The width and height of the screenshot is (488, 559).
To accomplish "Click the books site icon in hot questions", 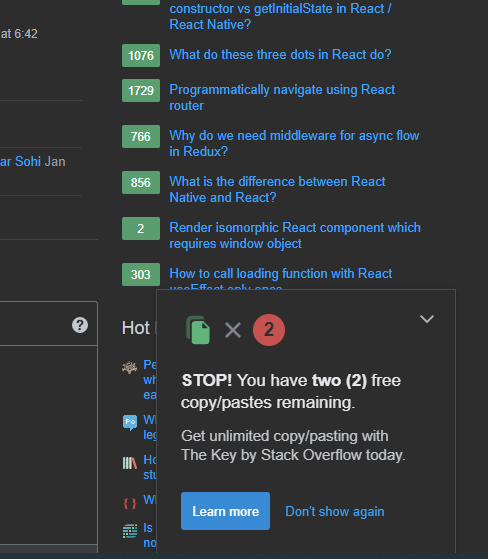I will pyautogui.click(x=130, y=463).
